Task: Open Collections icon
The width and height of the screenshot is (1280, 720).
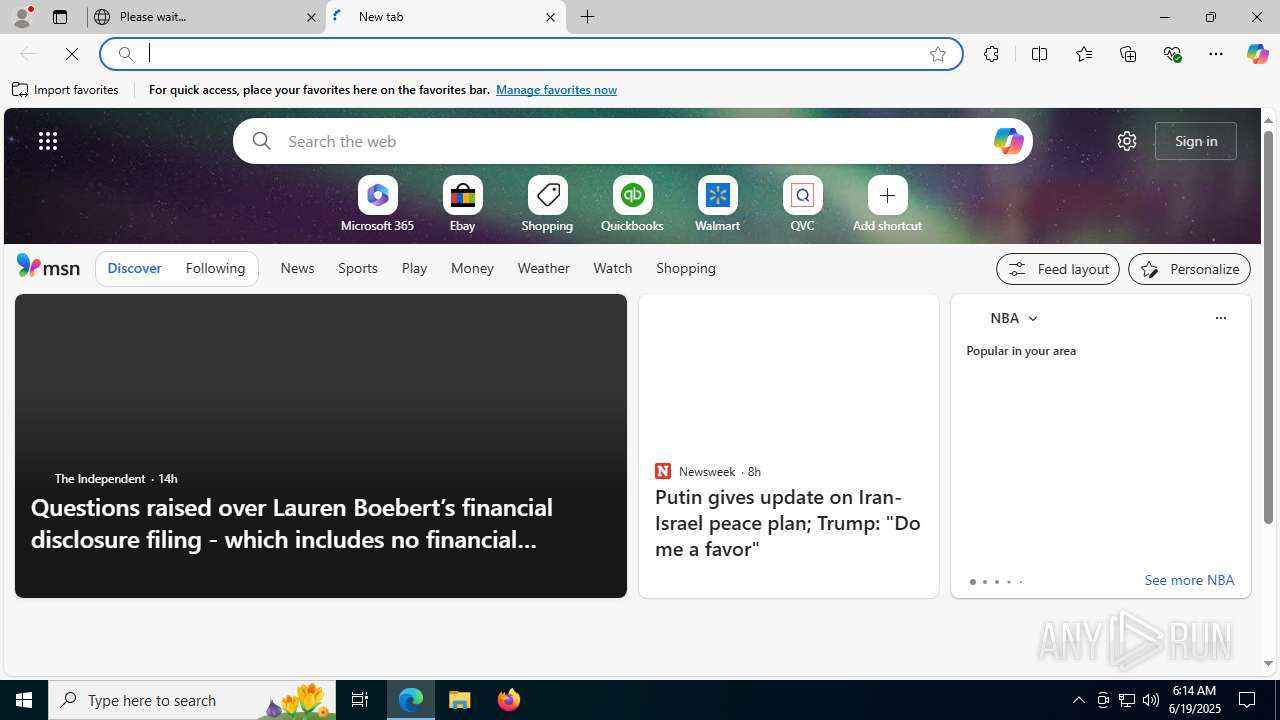Action: click(x=1128, y=54)
